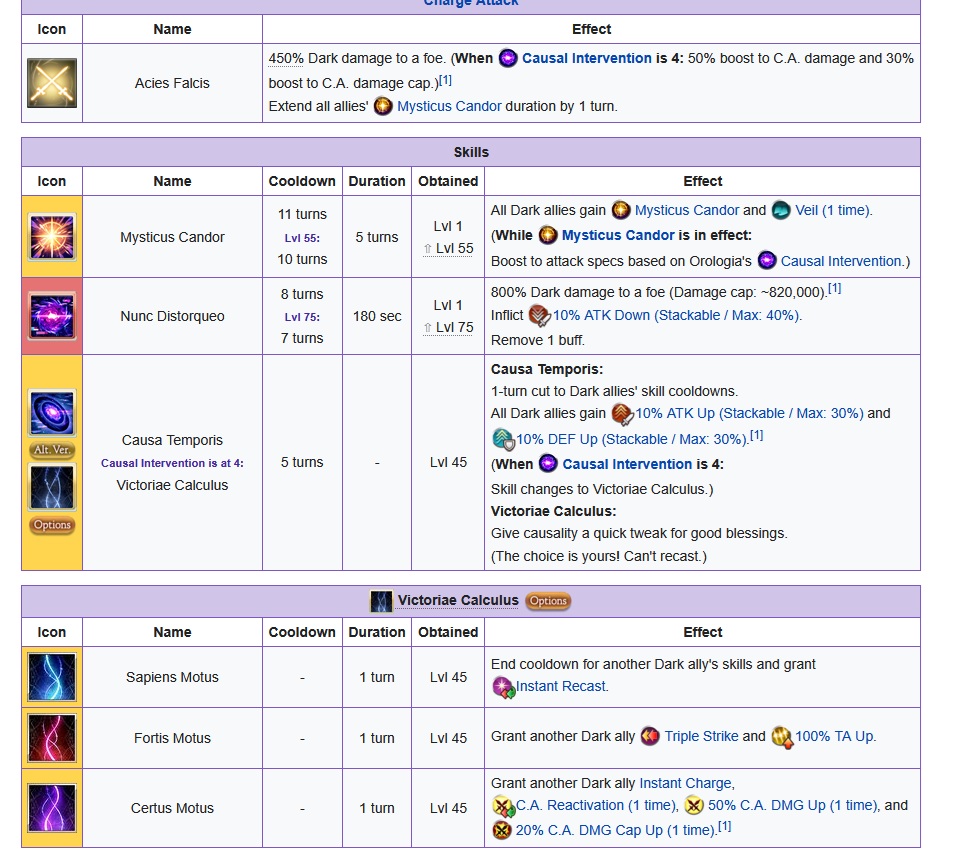
Task: Click the Sapiens Motus blue skill icon
Action: point(52,677)
